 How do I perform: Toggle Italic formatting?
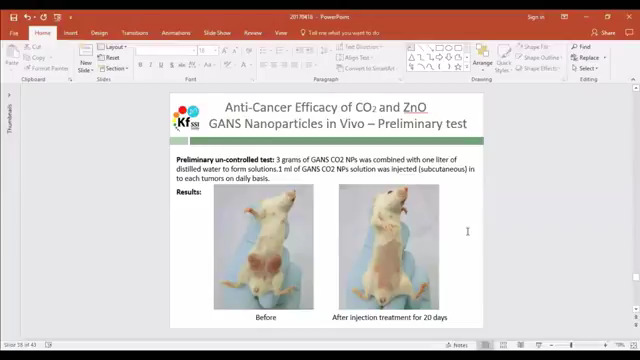(x=151, y=65)
